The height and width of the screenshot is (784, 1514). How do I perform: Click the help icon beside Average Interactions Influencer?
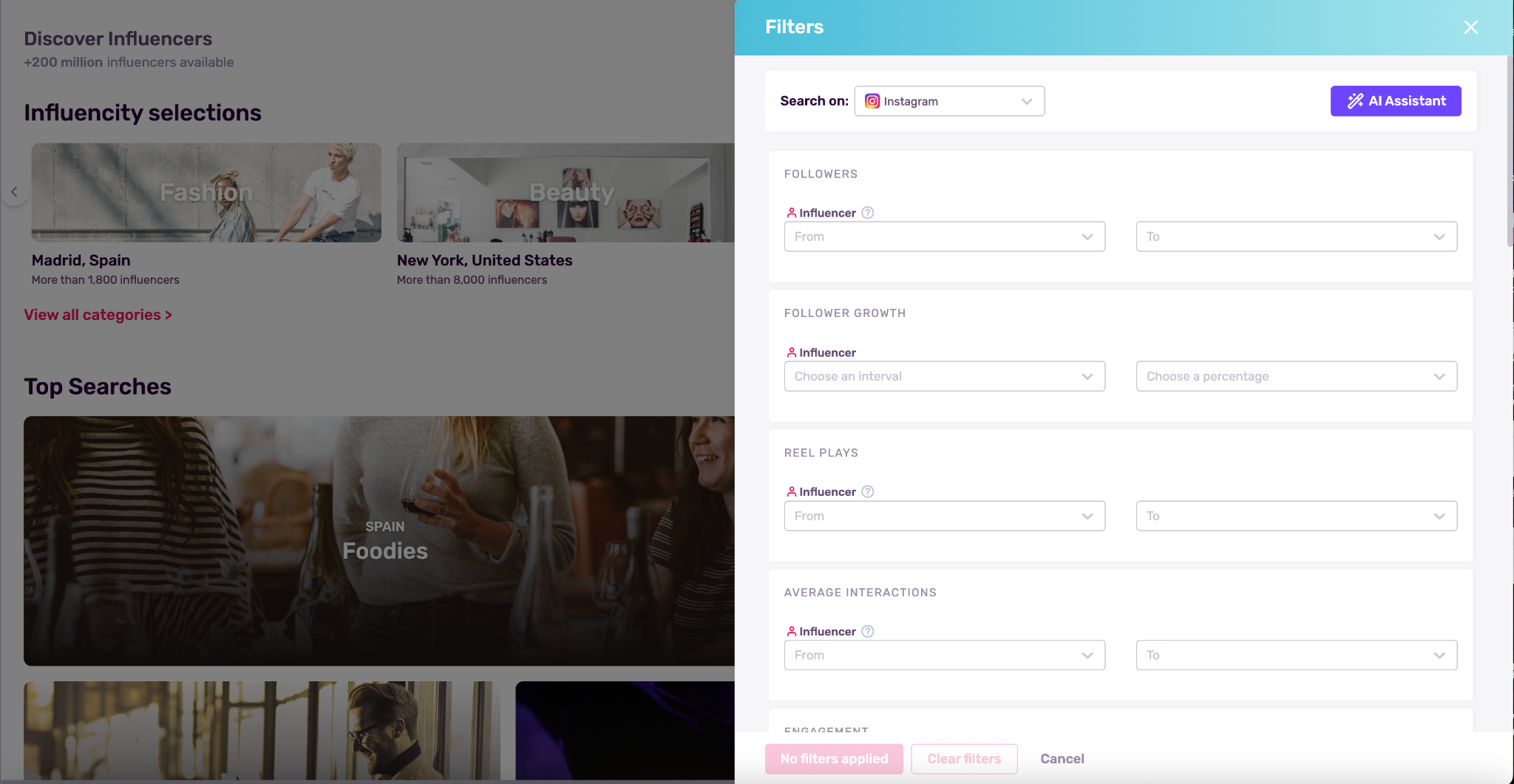click(868, 632)
